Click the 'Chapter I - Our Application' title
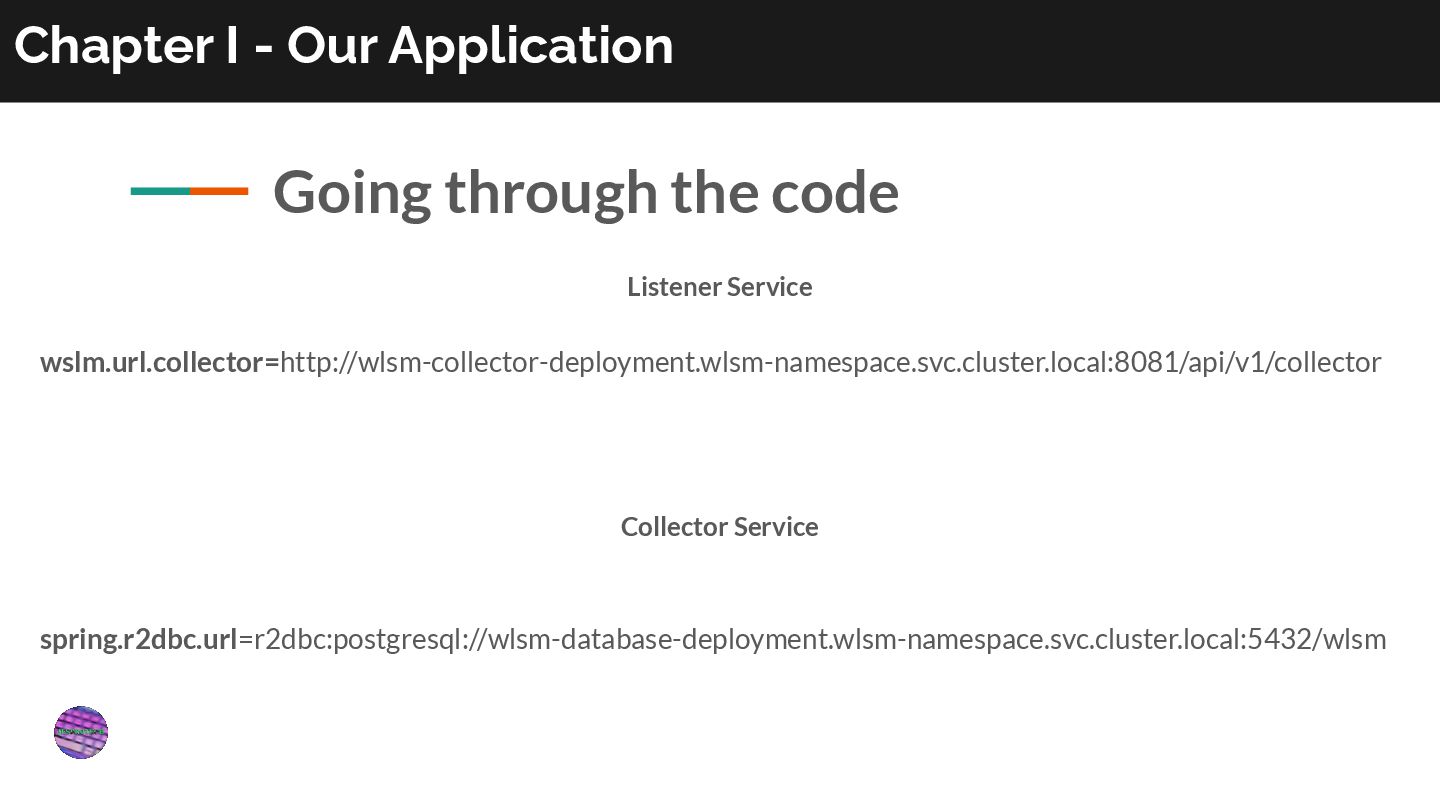 click(x=343, y=46)
